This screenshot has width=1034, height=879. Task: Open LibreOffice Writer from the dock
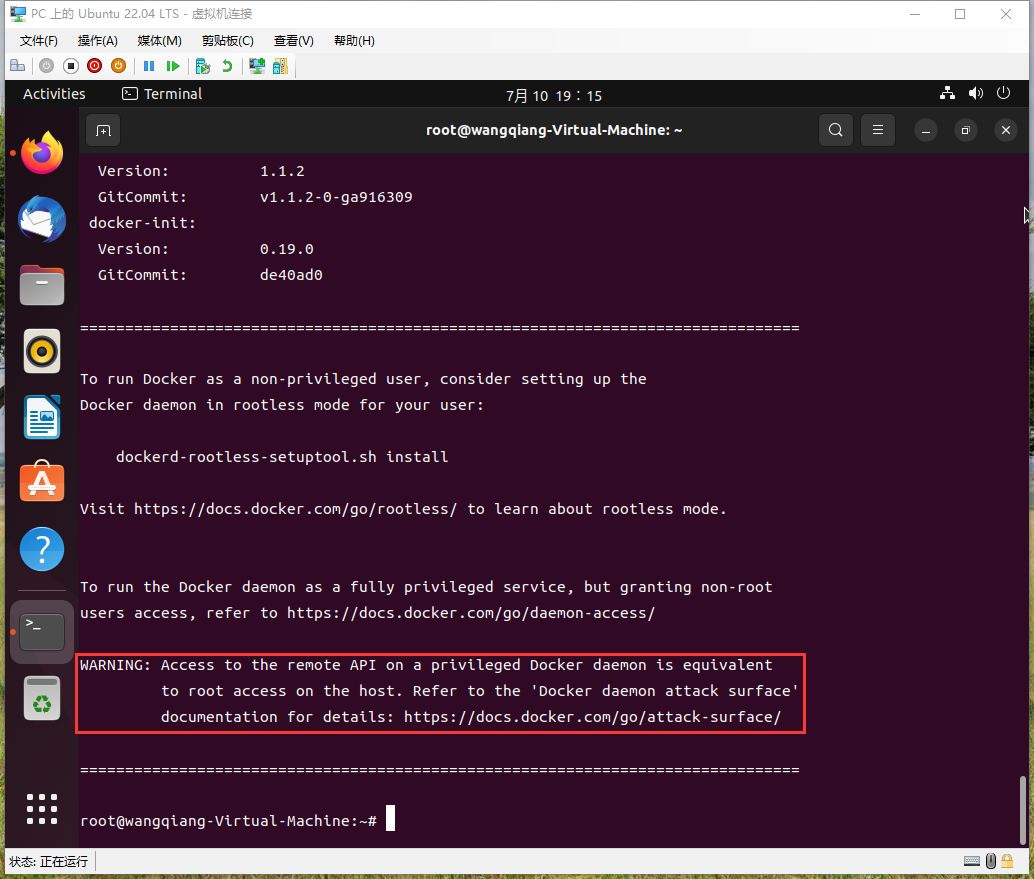click(x=42, y=417)
